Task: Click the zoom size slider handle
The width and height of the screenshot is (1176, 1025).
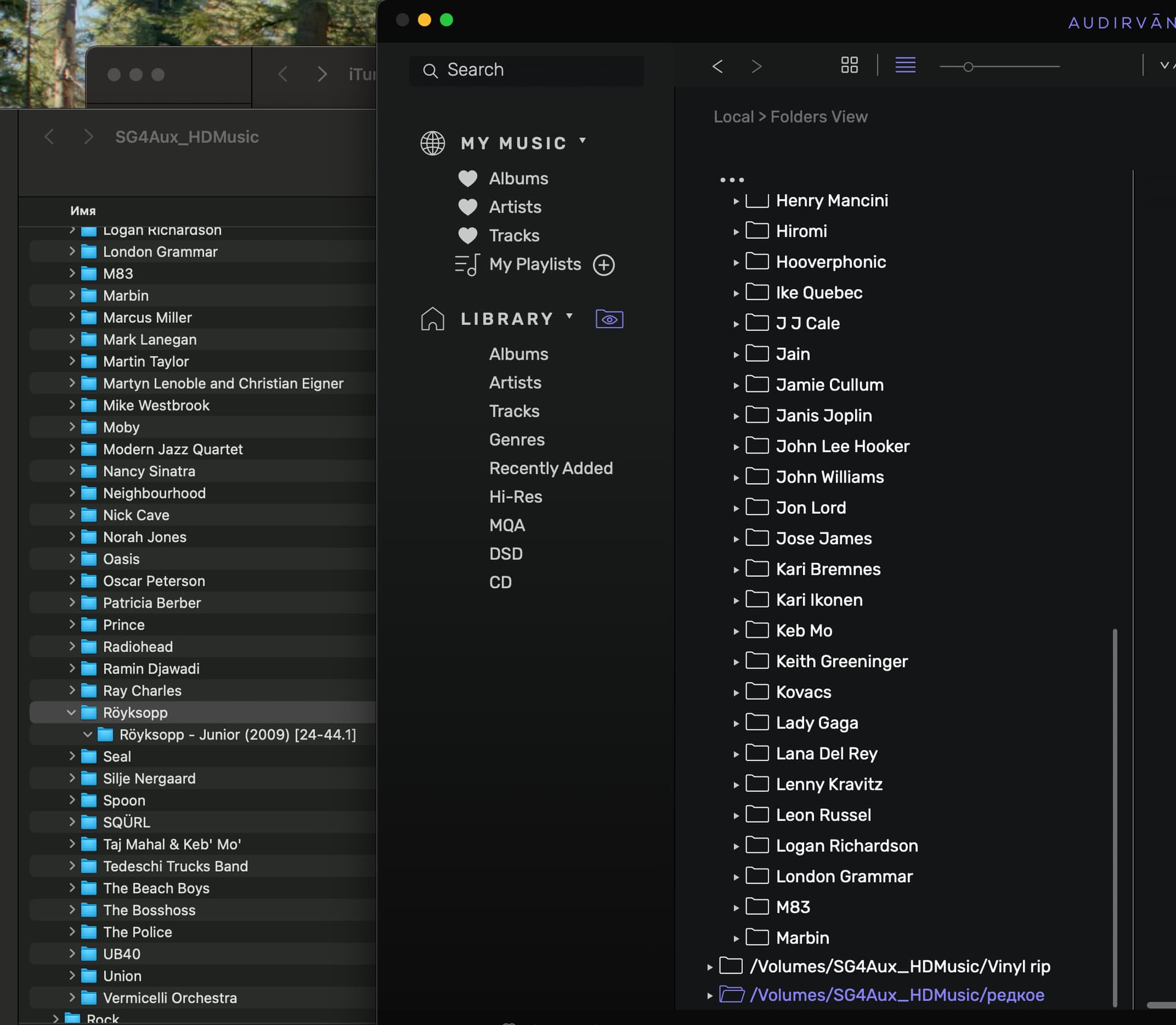Action: [x=968, y=66]
